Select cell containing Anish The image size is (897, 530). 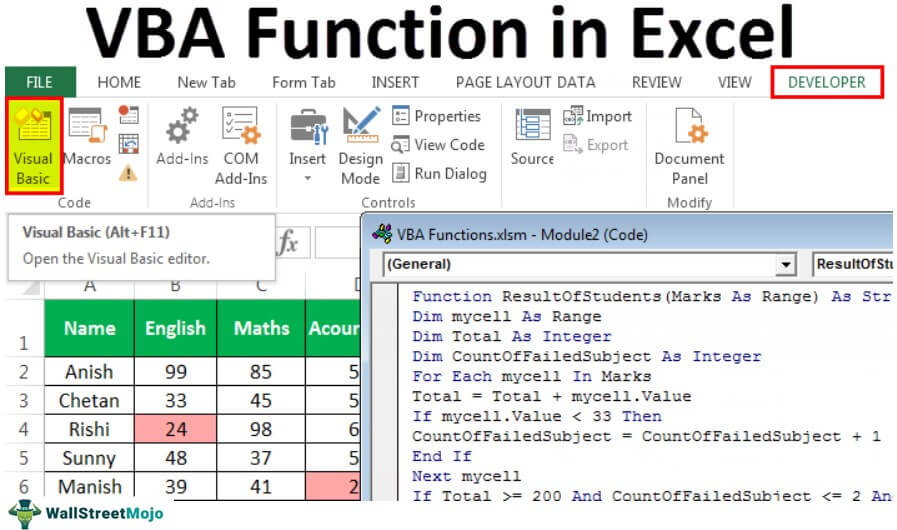pos(90,371)
